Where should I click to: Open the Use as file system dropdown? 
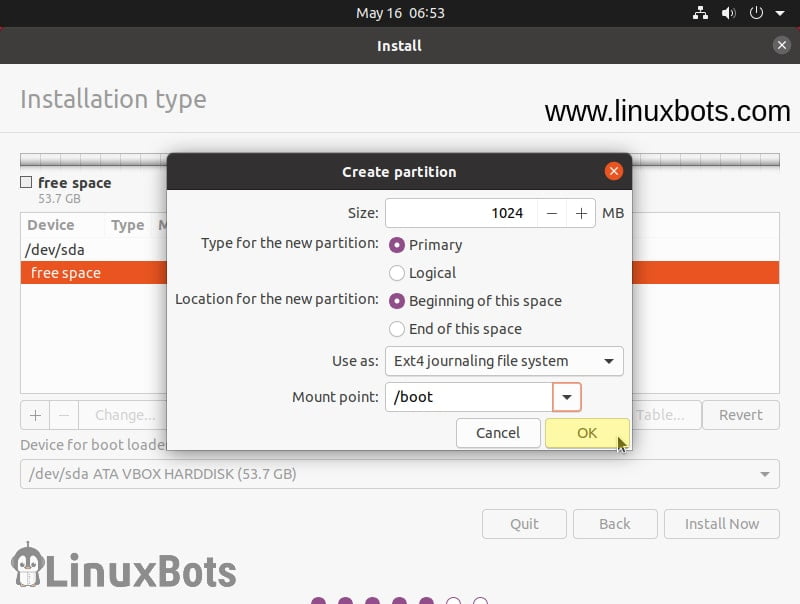504,361
